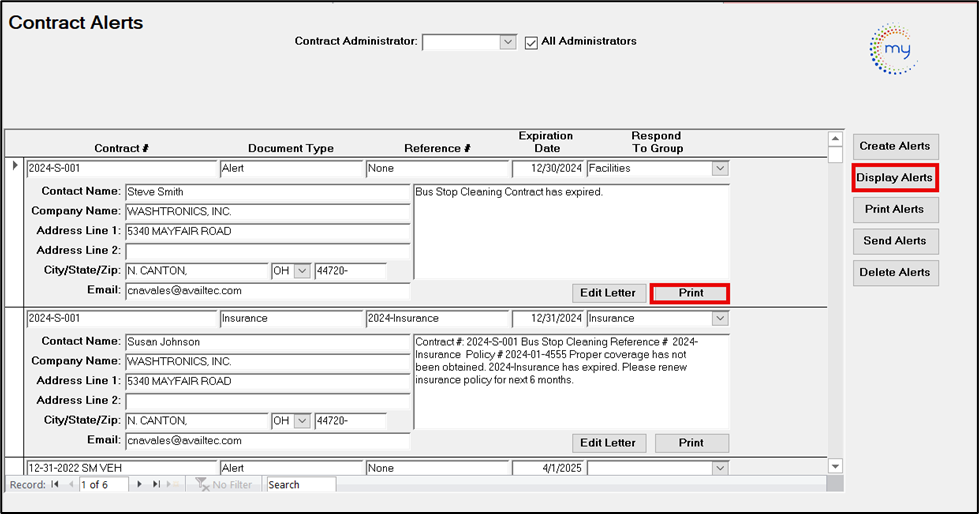This screenshot has height=514, width=979.
Task: Select first record row selector arrow
Action: coord(14,166)
